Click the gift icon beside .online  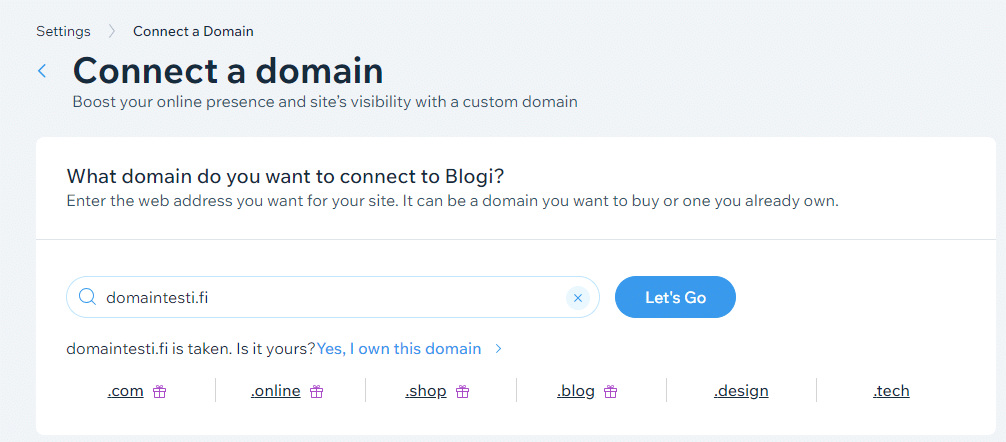point(316,392)
